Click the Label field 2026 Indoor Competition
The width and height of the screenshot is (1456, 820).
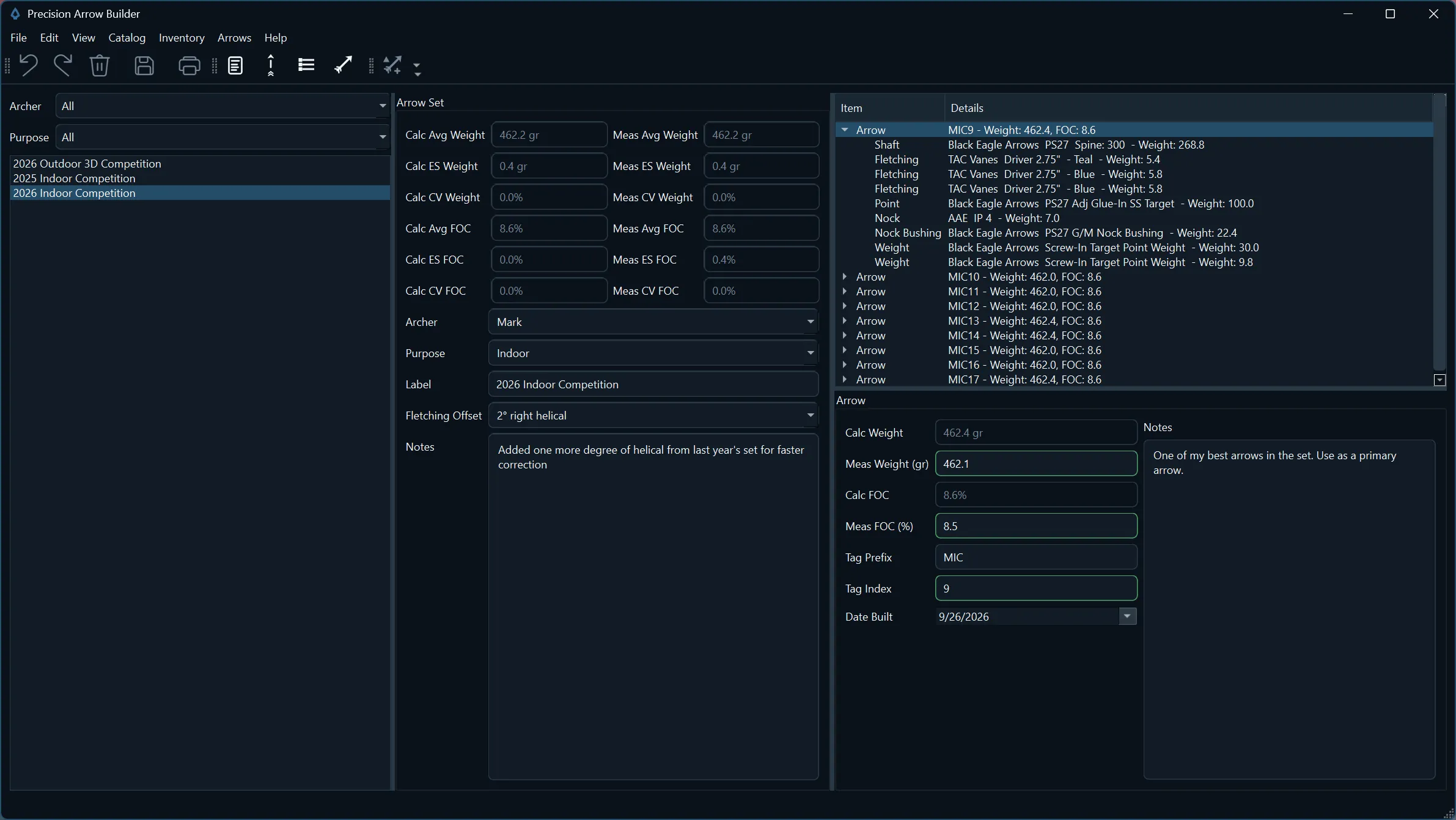(x=653, y=384)
